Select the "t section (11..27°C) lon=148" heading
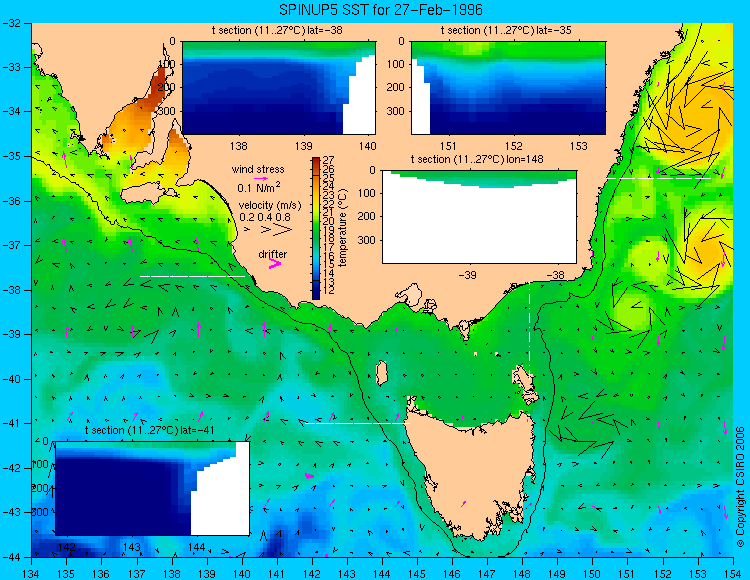The height and width of the screenshot is (580, 750). (x=477, y=159)
